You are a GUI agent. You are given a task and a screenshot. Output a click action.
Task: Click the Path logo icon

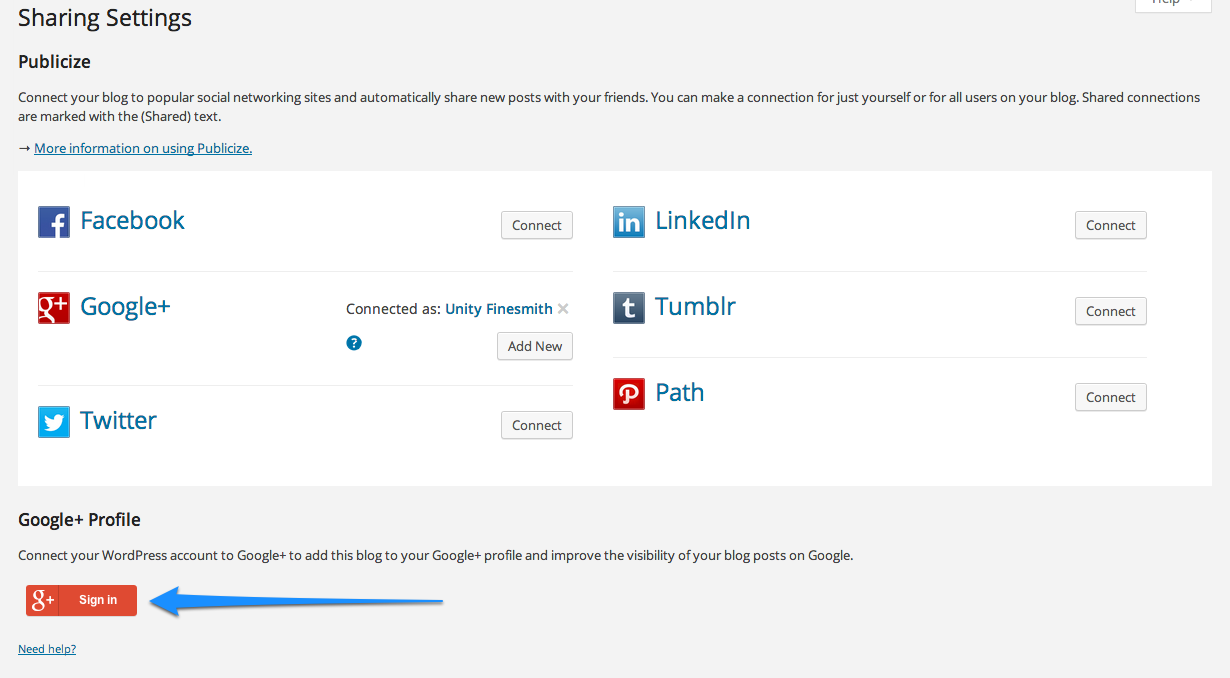[629, 394]
